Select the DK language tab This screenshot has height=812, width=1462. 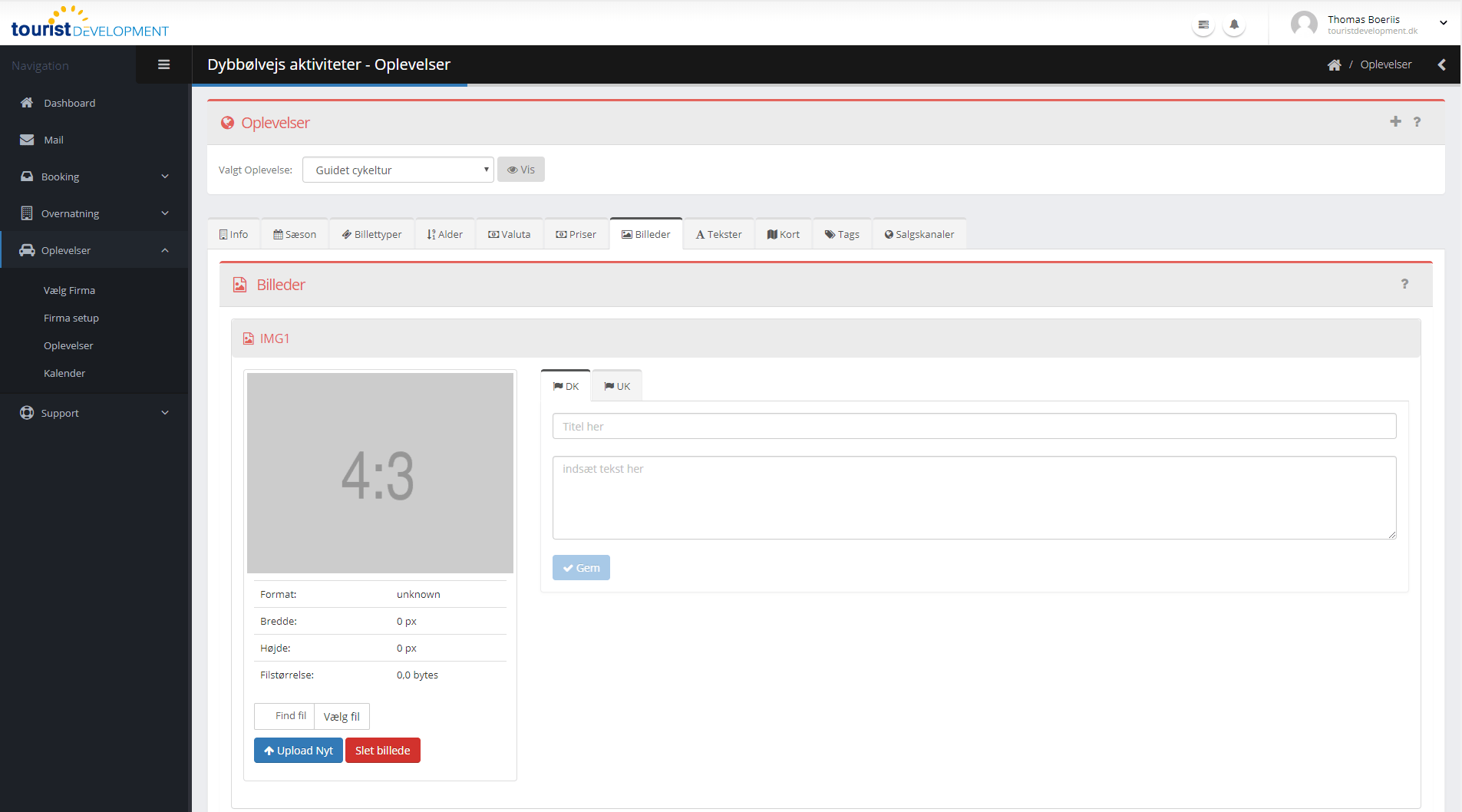566,386
